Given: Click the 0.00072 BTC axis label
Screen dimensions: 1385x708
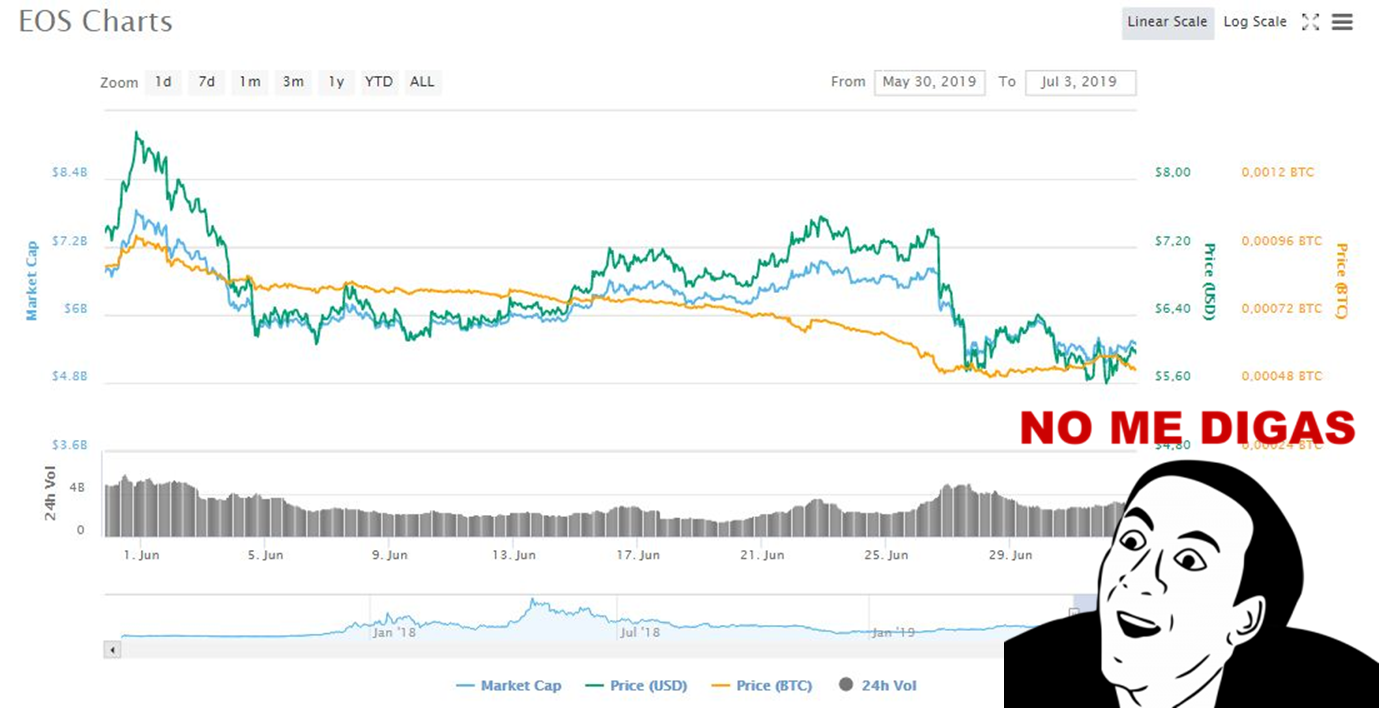Looking at the screenshot, I should pyautogui.click(x=1282, y=308).
